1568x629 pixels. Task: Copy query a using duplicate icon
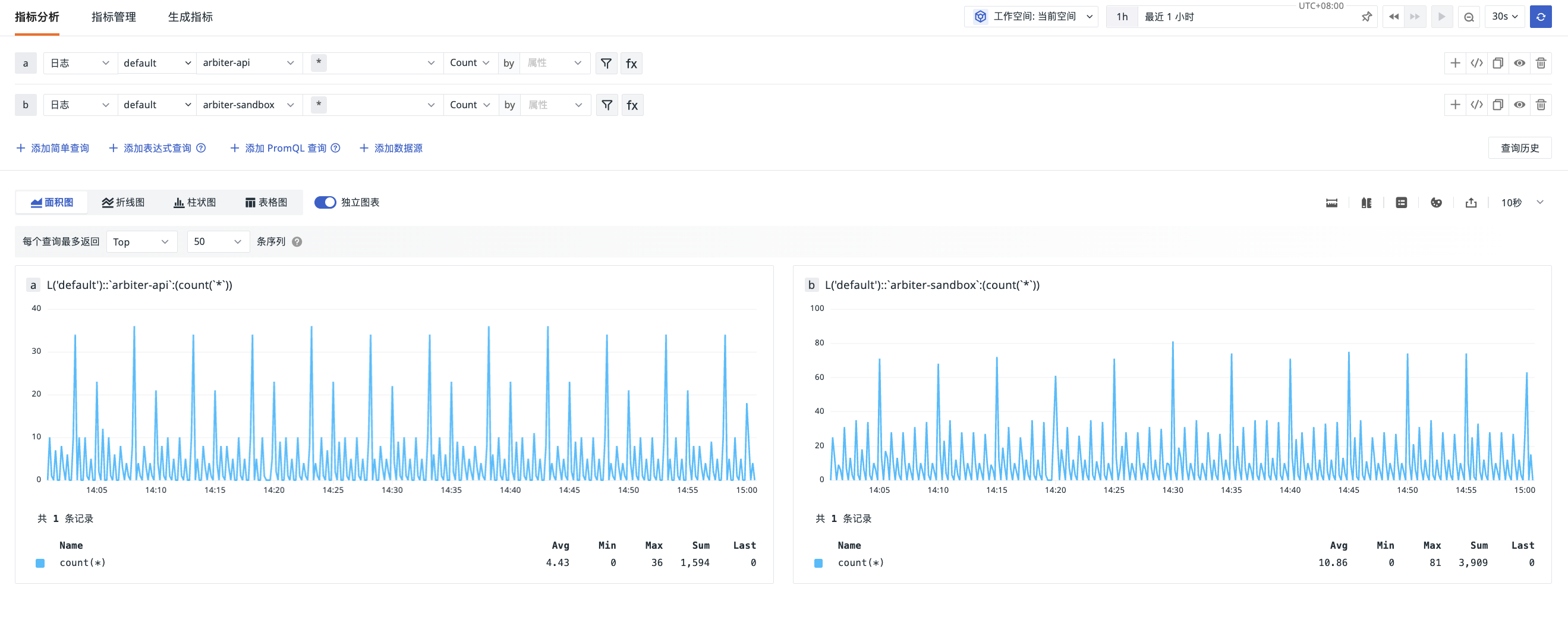point(1498,62)
